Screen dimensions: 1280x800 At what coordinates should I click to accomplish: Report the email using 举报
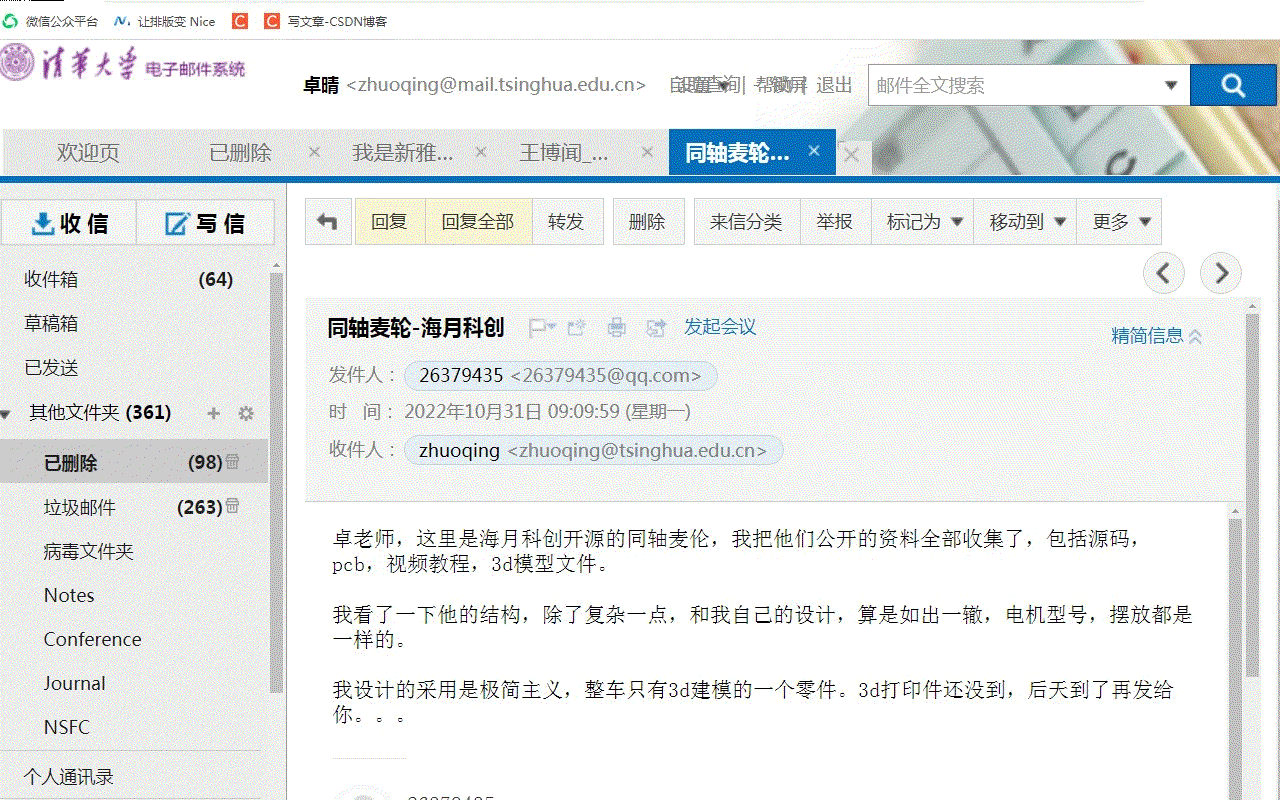pyautogui.click(x=835, y=222)
